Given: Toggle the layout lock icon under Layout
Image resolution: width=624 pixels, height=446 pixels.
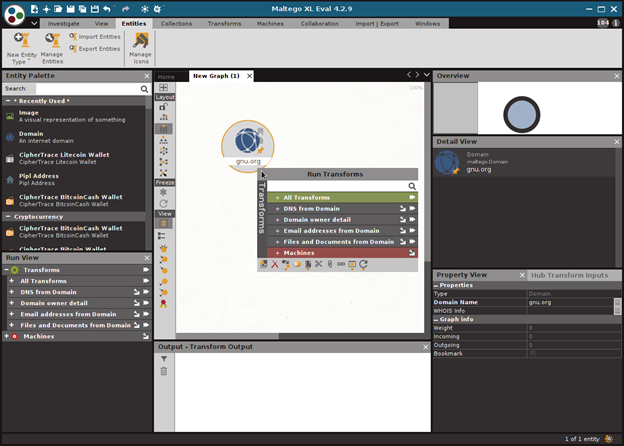Looking at the screenshot, I should pyautogui.click(x=163, y=107).
